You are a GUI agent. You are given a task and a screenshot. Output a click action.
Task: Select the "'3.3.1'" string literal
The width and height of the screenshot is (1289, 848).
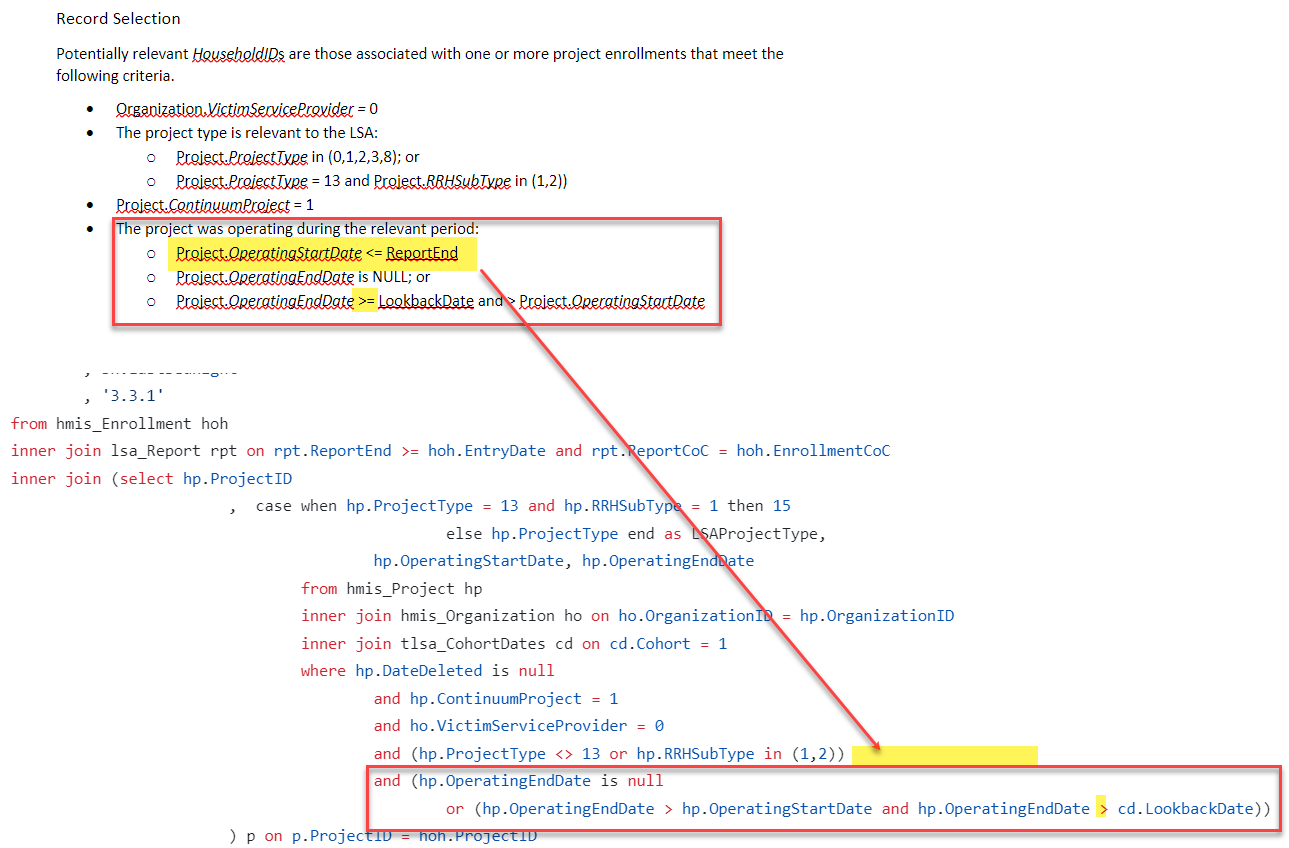click(x=132, y=395)
